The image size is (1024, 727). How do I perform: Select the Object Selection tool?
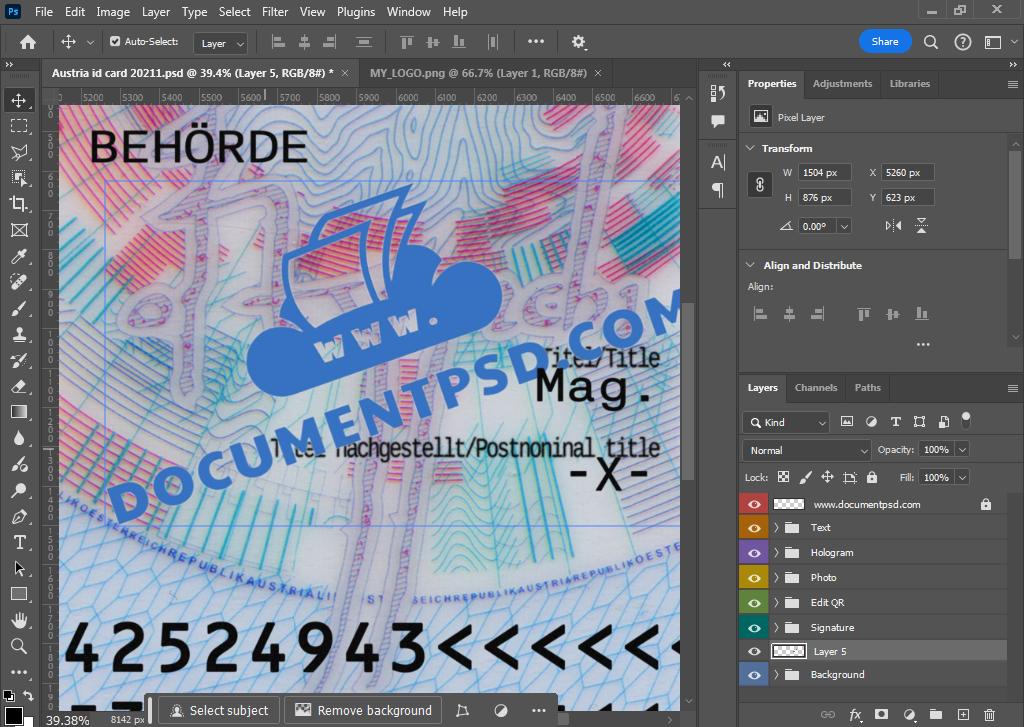pos(19,178)
